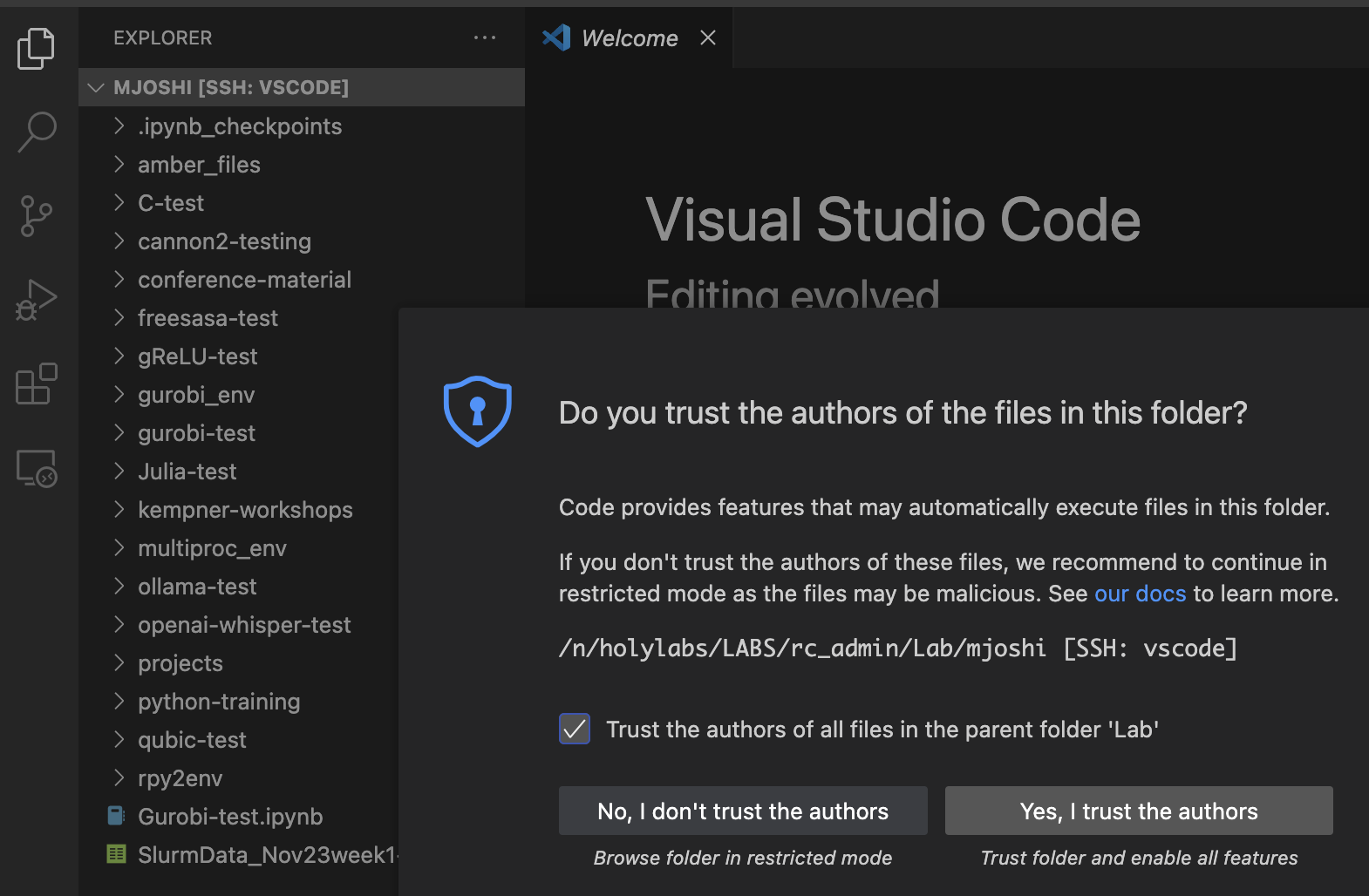Screen dimensions: 1369x896
Task: Collapse the MJOSHI [SSH: VSCODE] root folder
Action: pos(97,87)
